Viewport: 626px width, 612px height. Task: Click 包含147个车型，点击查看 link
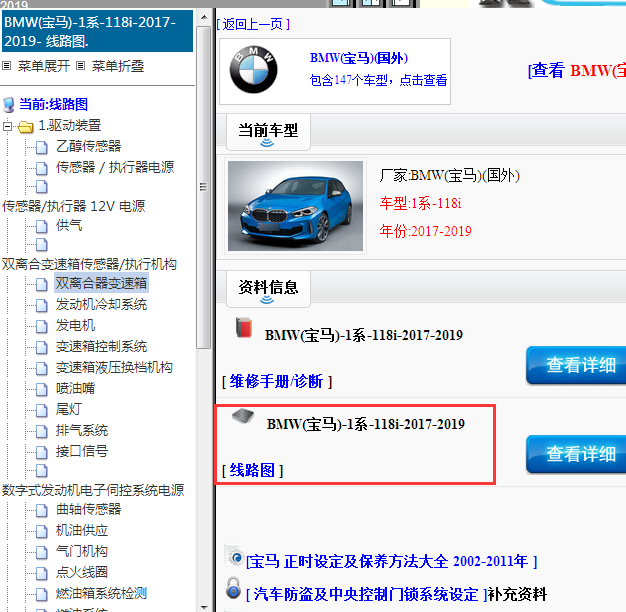click(x=378, y=80)
